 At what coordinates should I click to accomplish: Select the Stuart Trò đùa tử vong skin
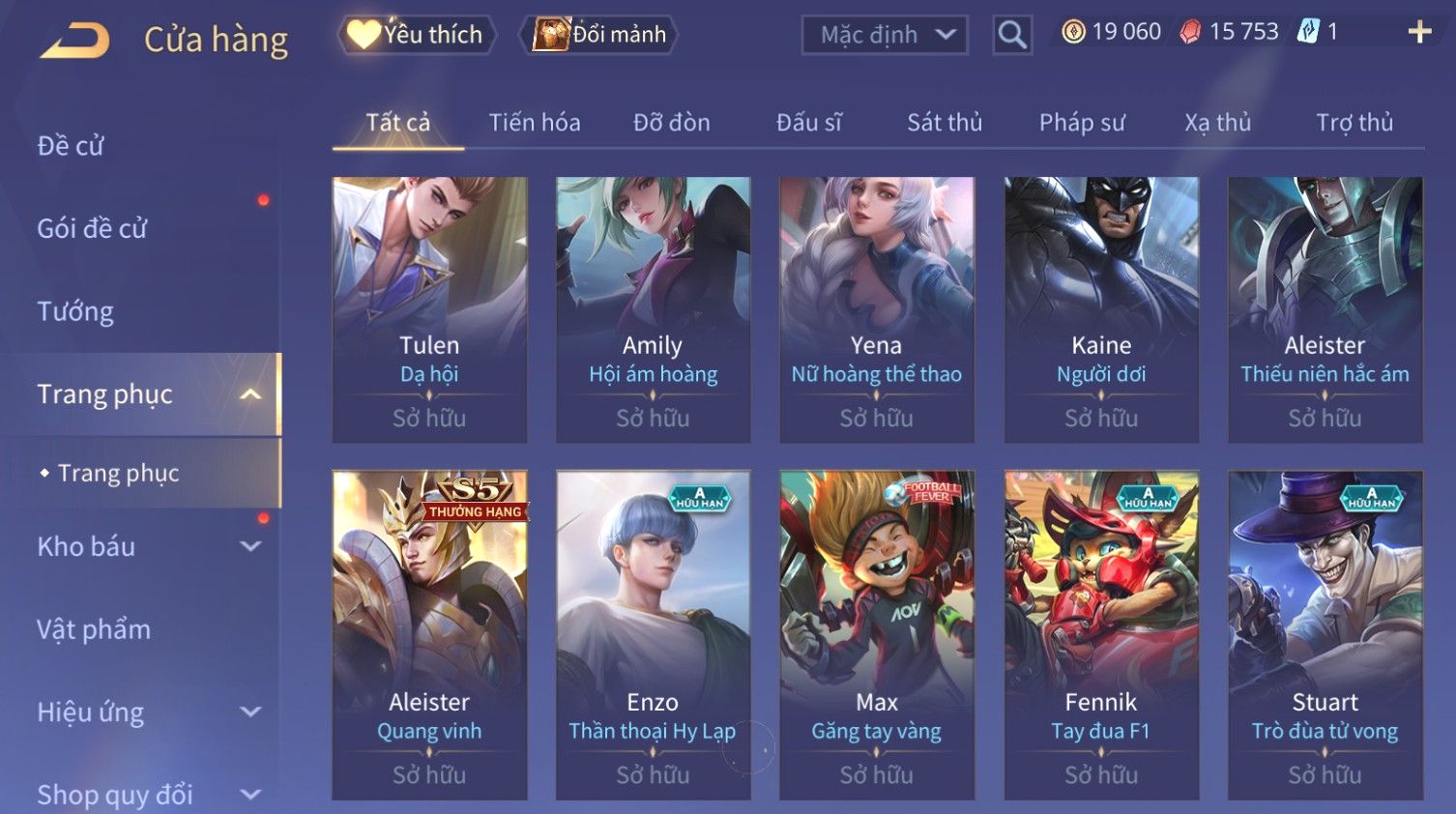click(x=1325, y=635)
